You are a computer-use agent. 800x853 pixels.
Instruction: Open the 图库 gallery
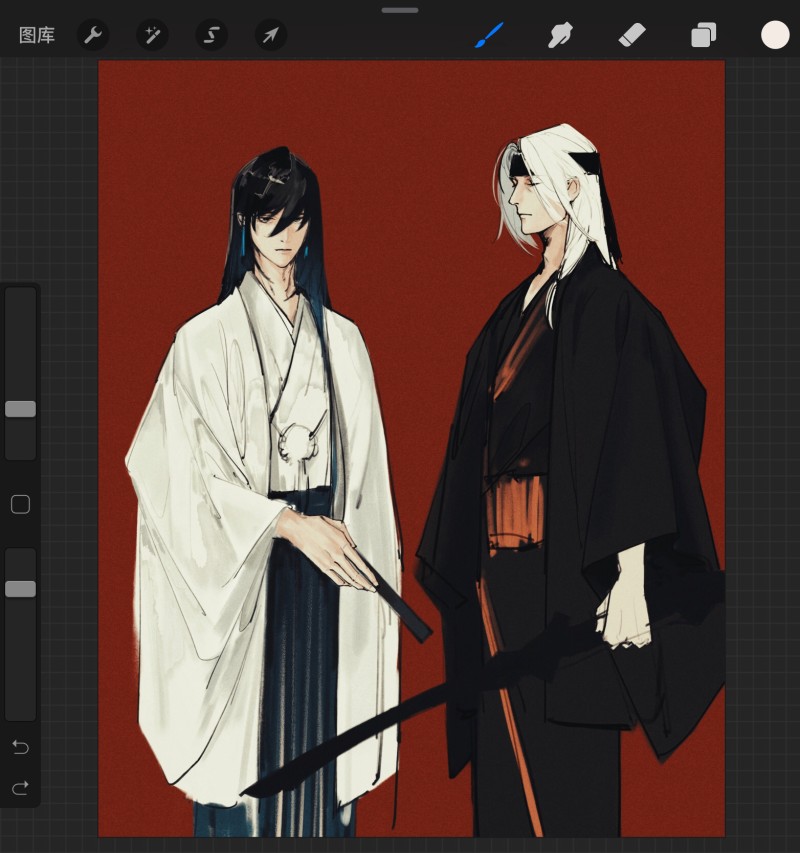[x=36, y=35]
